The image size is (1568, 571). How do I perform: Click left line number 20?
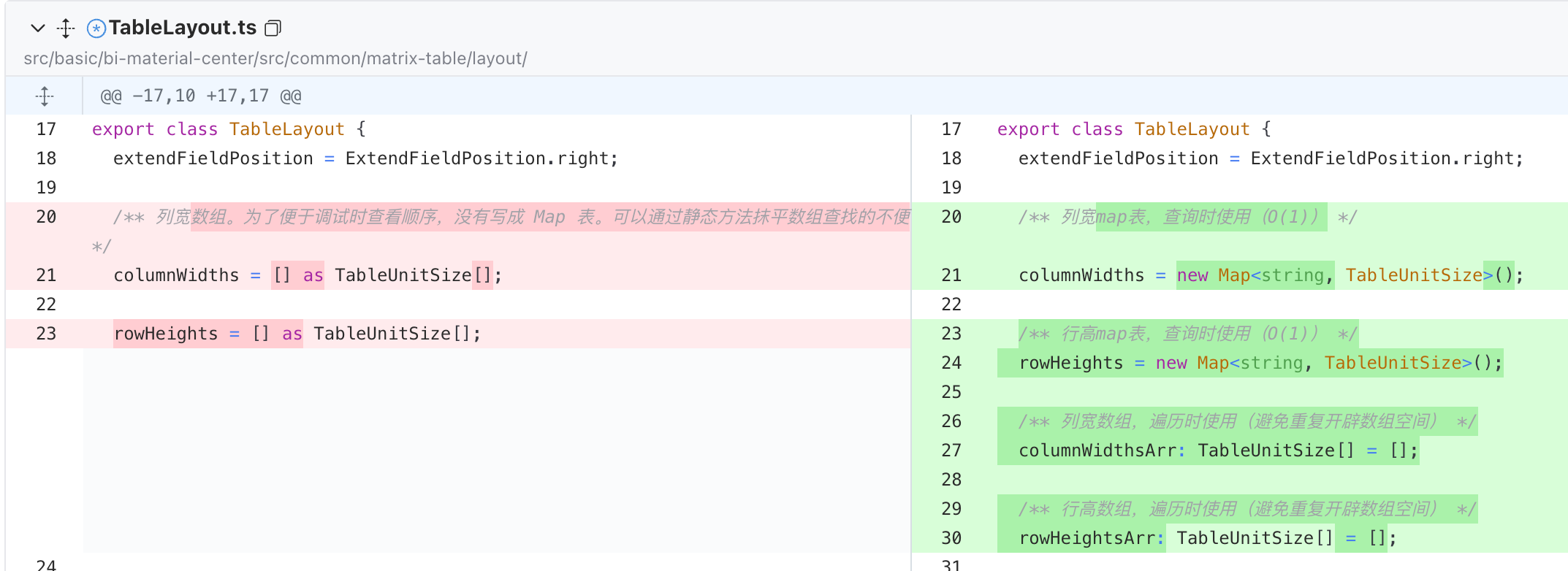coord(46,217)
